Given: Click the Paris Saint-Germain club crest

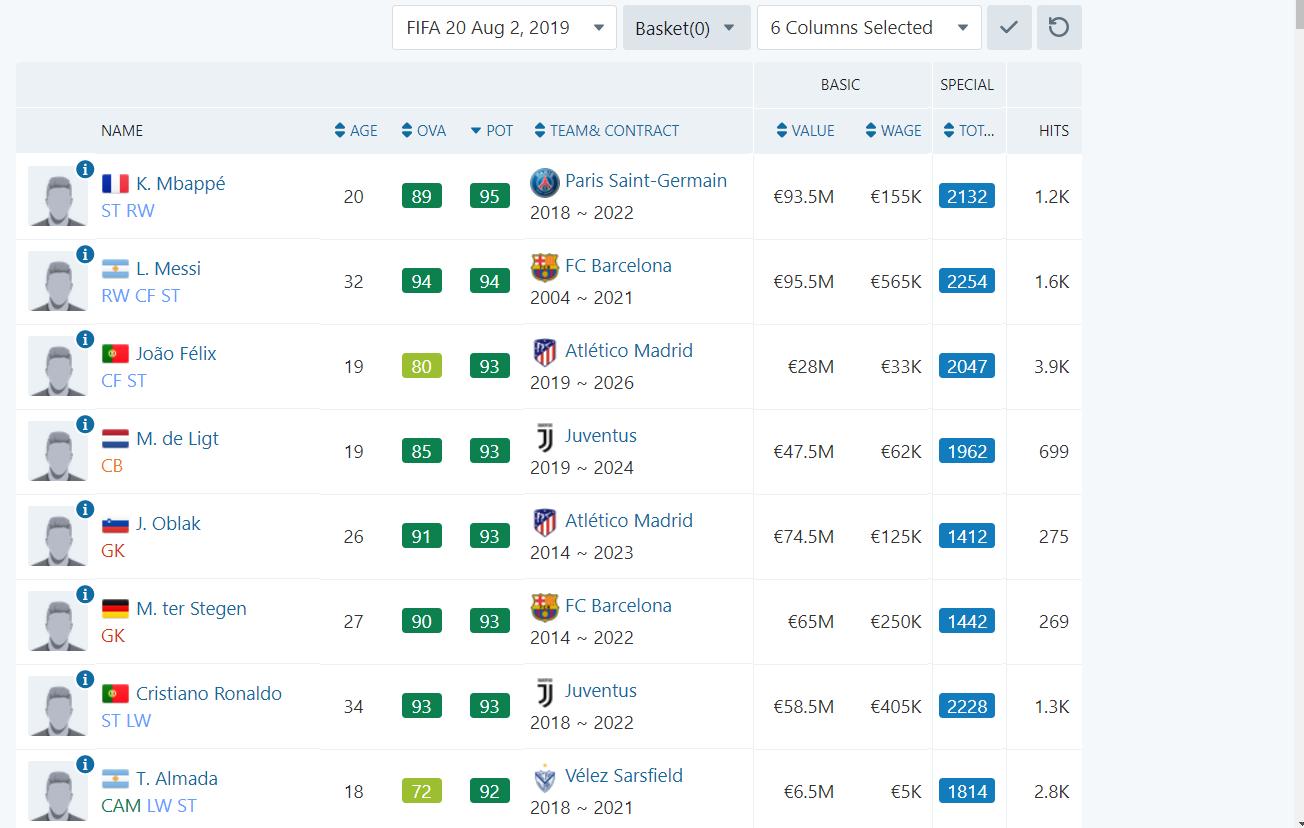Looking at the screenshot, I should (544, 182).
